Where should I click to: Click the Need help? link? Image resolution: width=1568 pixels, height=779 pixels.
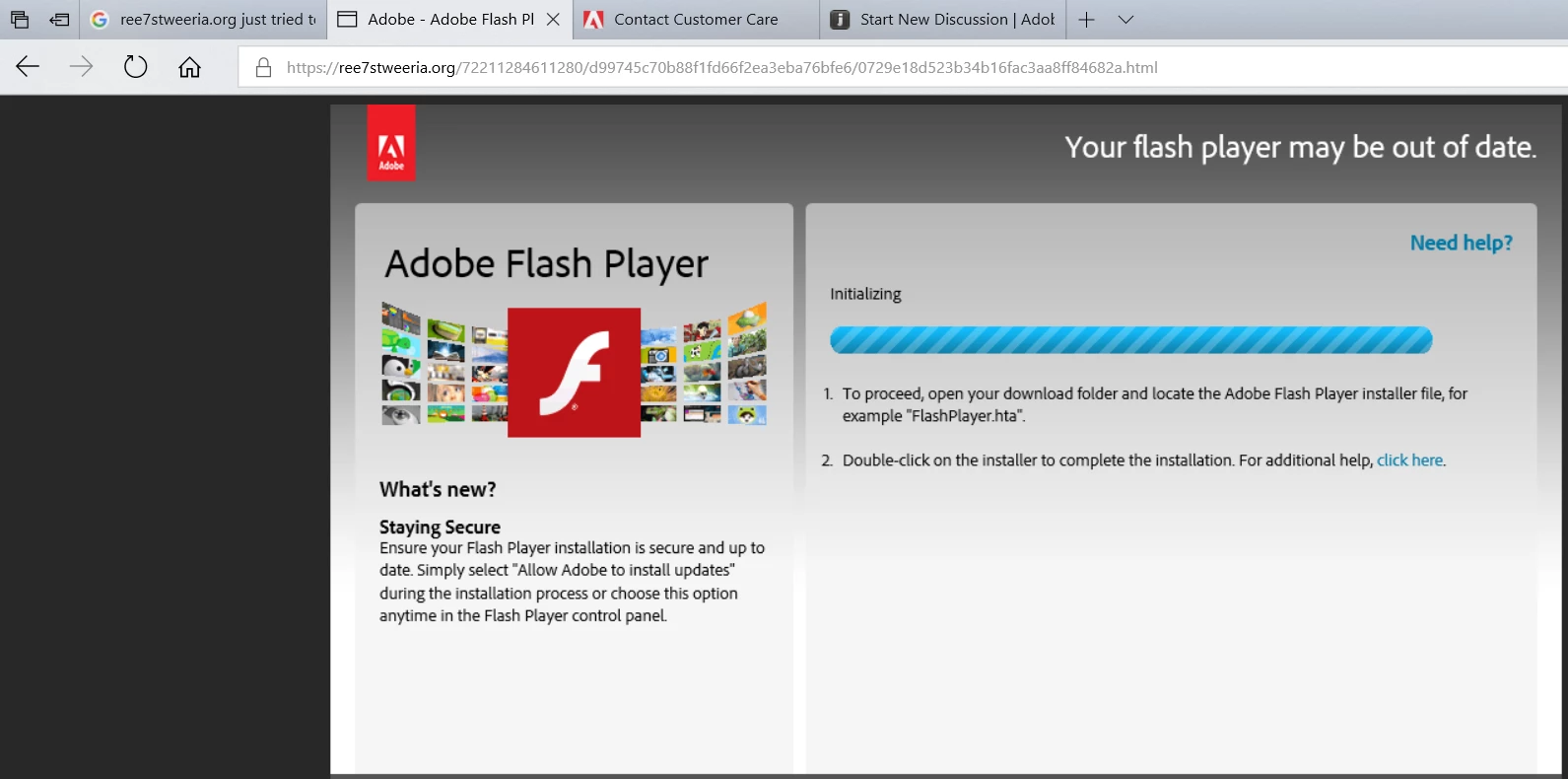[x=1461, y=243]
